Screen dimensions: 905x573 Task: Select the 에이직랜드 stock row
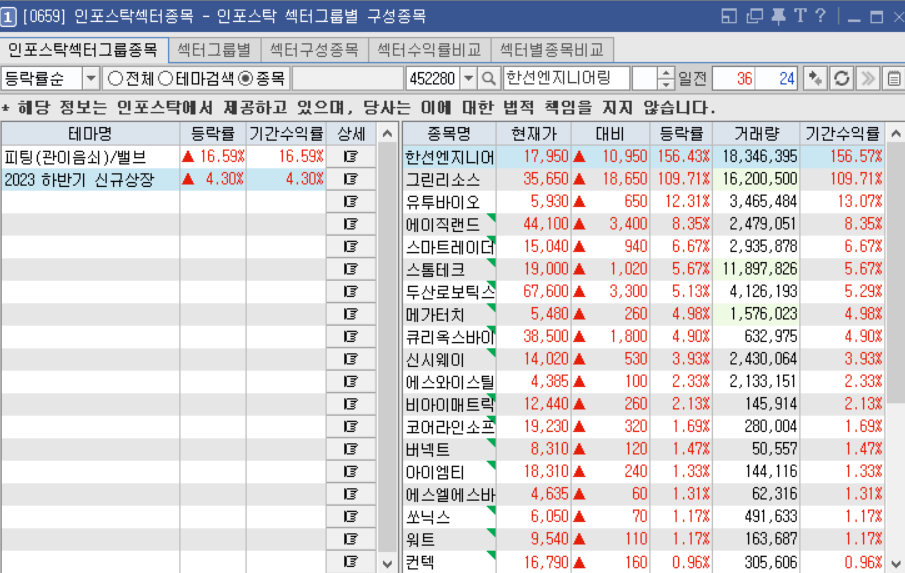(x=644, y=224)
